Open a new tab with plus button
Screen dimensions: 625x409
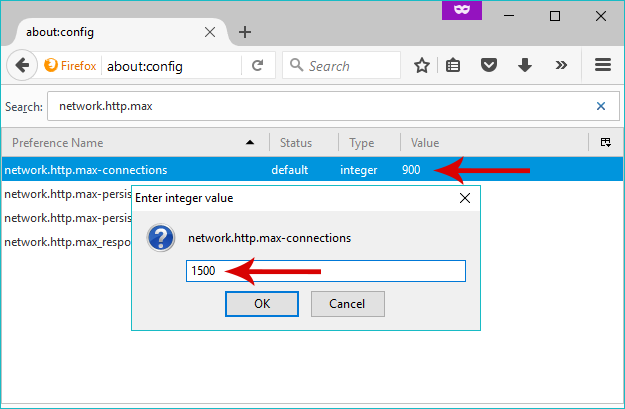point(245,32)
